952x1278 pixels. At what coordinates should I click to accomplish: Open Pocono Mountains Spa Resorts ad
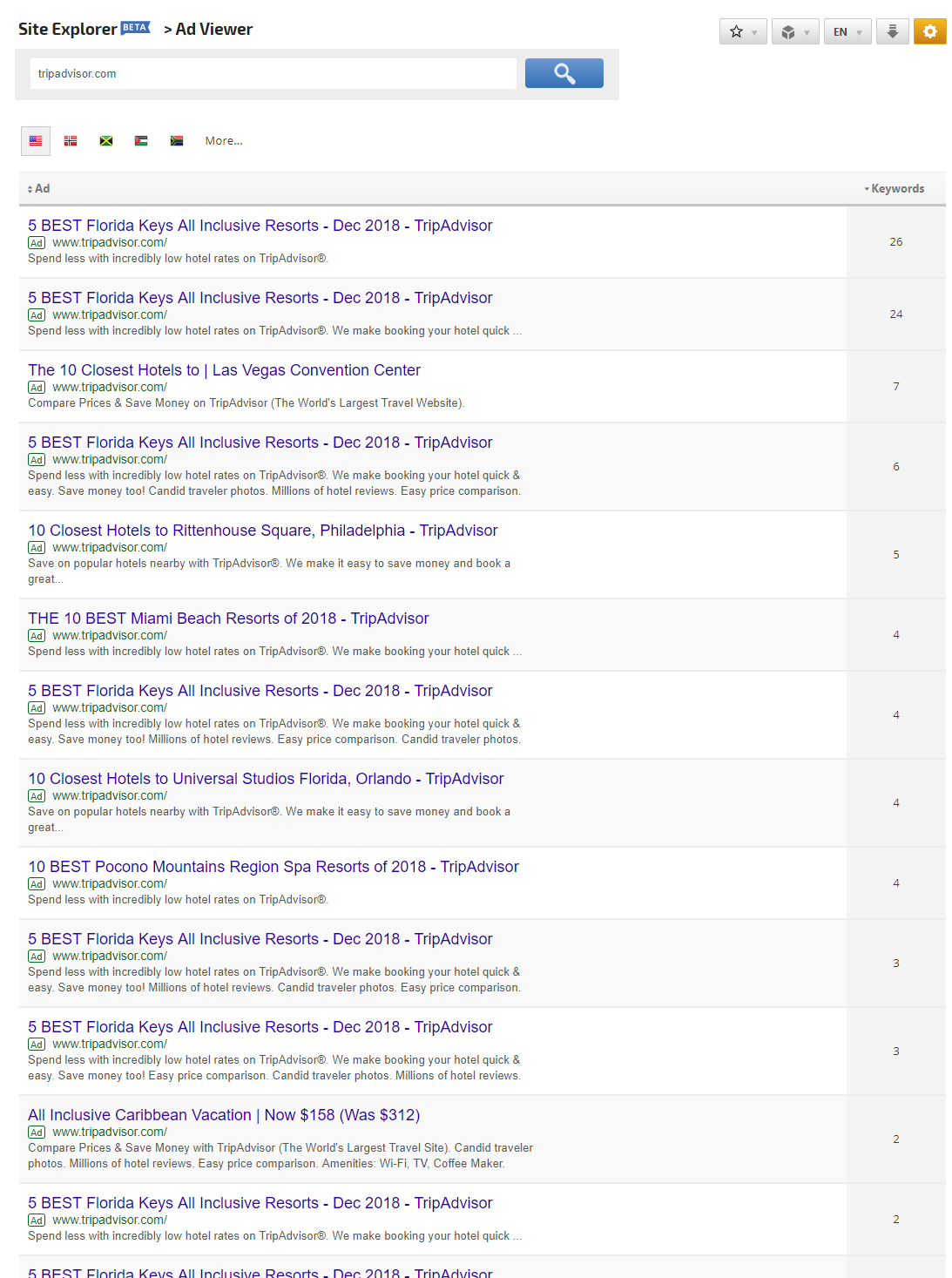click(273, 867)
